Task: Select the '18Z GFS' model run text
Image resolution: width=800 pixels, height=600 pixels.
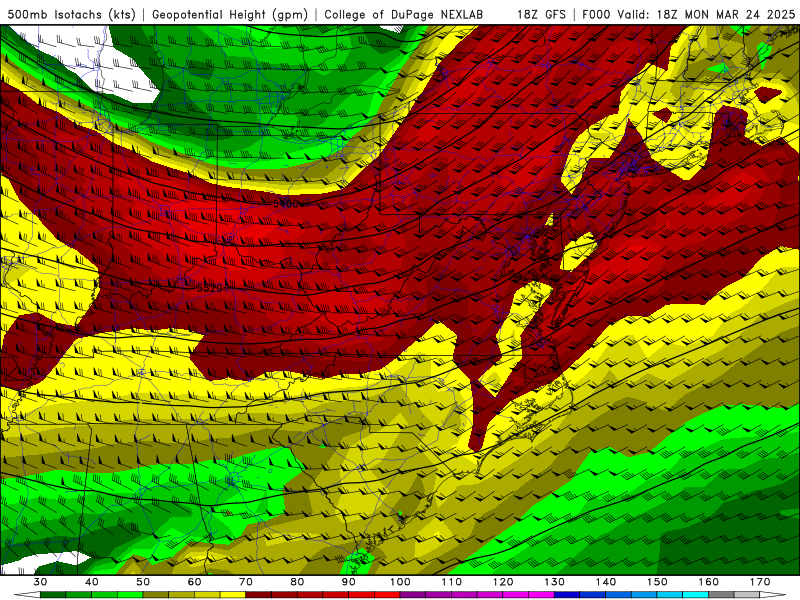Action: pyautogui.click(x=541, y=15)
